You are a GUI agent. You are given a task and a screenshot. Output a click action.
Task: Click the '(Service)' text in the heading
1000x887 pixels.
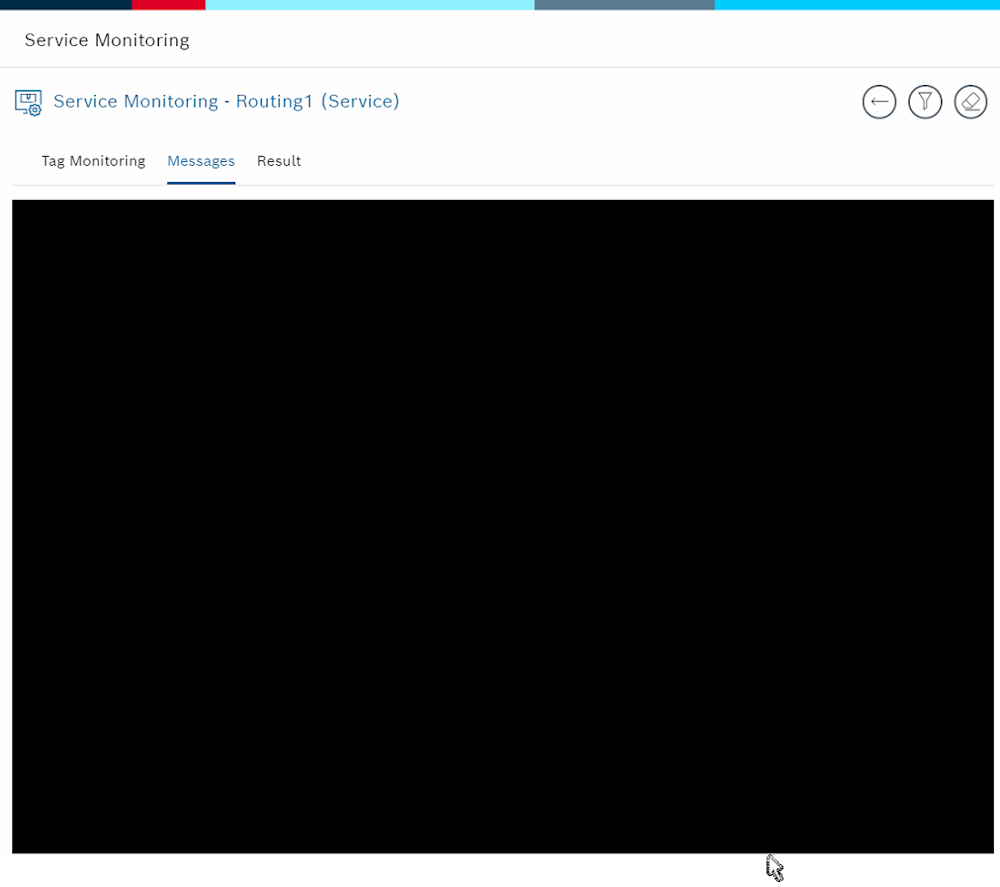click(x=360, y=101)
